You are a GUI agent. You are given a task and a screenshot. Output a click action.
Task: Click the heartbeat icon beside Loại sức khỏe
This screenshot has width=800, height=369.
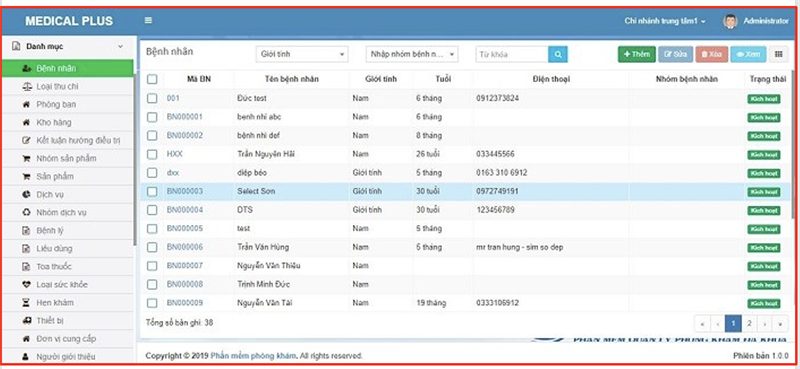pyautogui.click(x=27, y=285)
